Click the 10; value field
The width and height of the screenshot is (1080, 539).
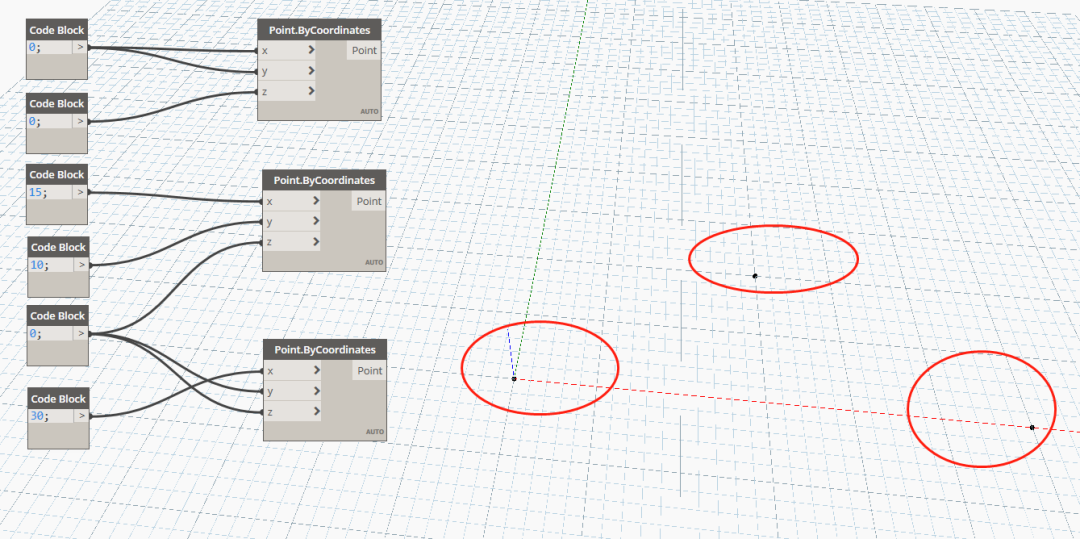[x=50, y=265]
